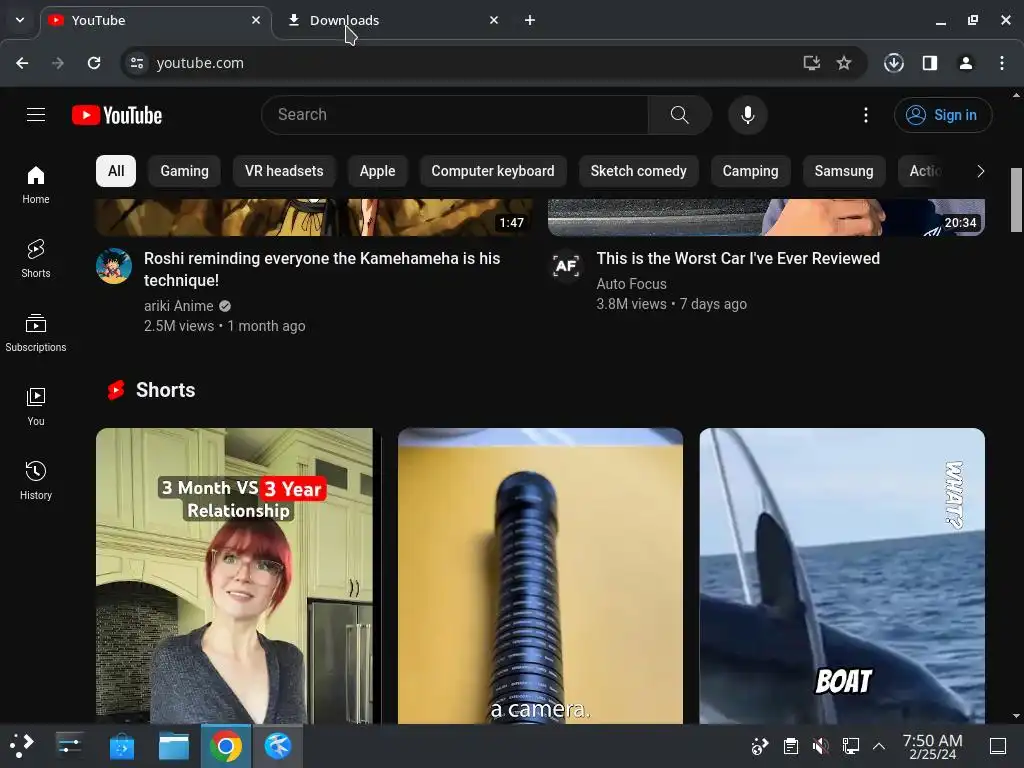Open the application launcher in taskbar
This screenshot has width=1024, height=768.
pyautogui.click(x=22, y=746)
